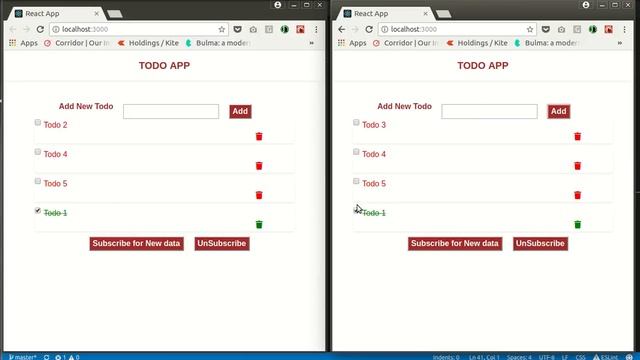This screenshot has width=640, height=360.
Task: Toggle Todo 1 checkbox in right window
Action: click(x=356, y=211)
